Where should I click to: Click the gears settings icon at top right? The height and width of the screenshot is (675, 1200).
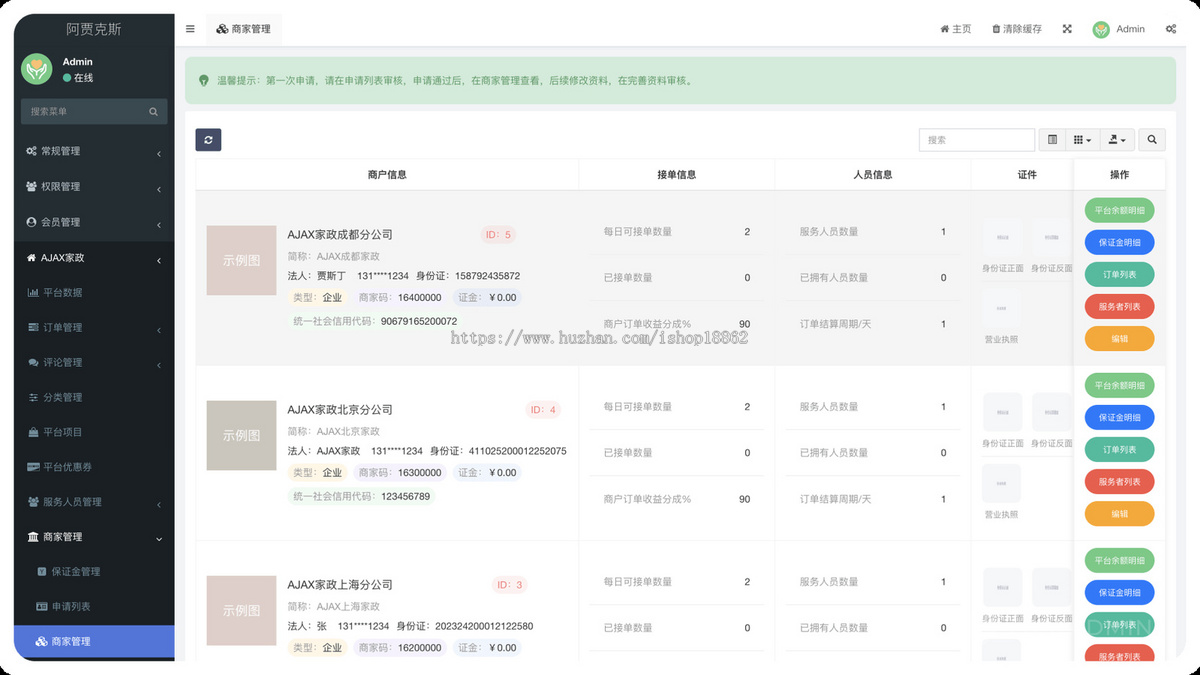pos(1170,28)
